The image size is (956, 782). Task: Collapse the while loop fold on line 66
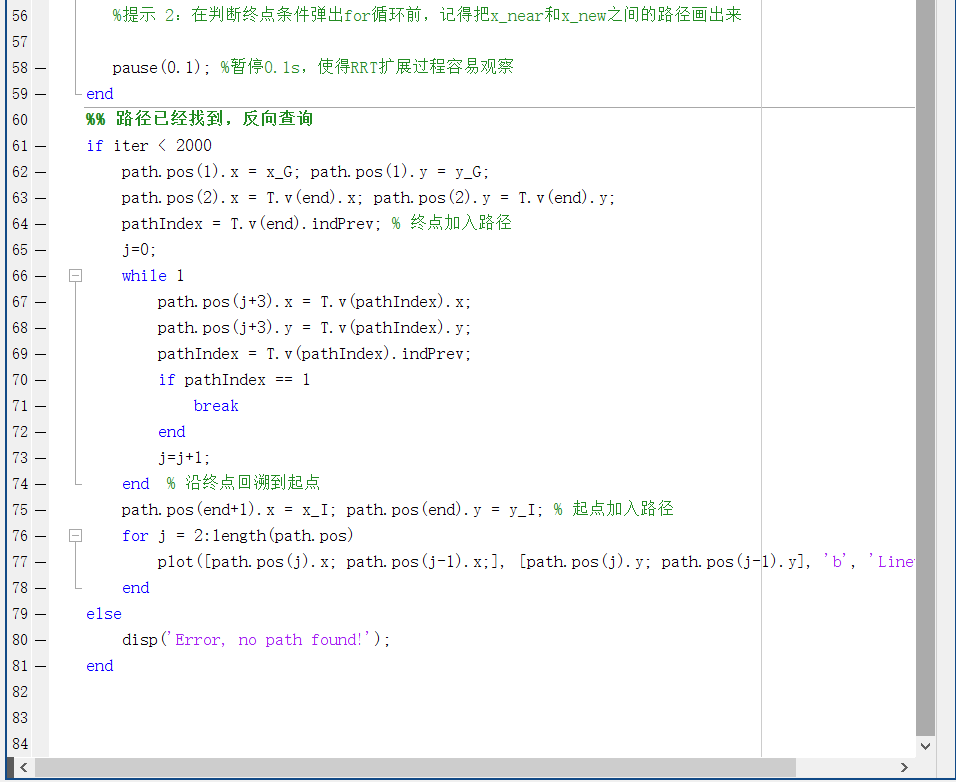76,276
